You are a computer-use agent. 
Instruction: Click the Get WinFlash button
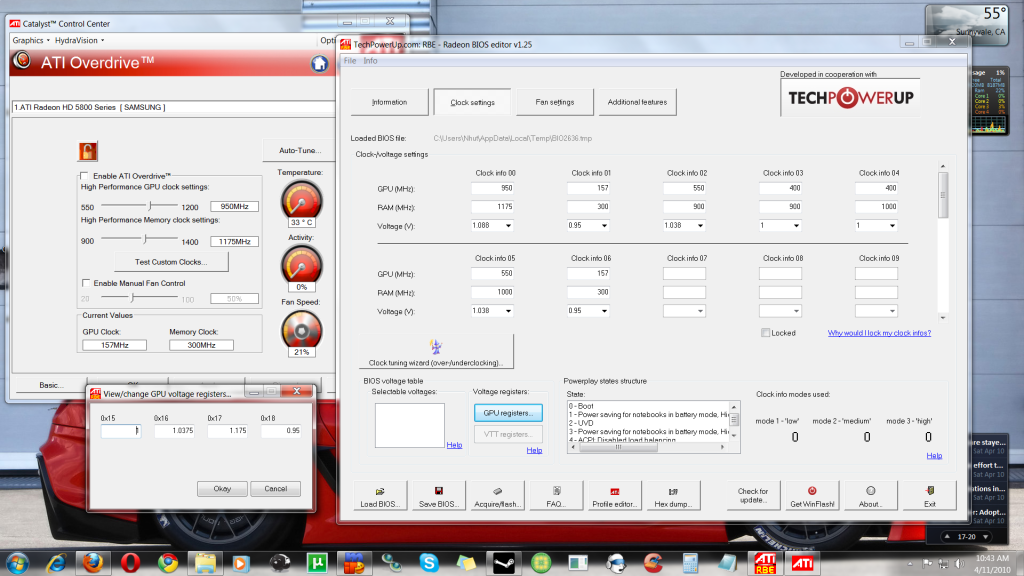[812, 496]
